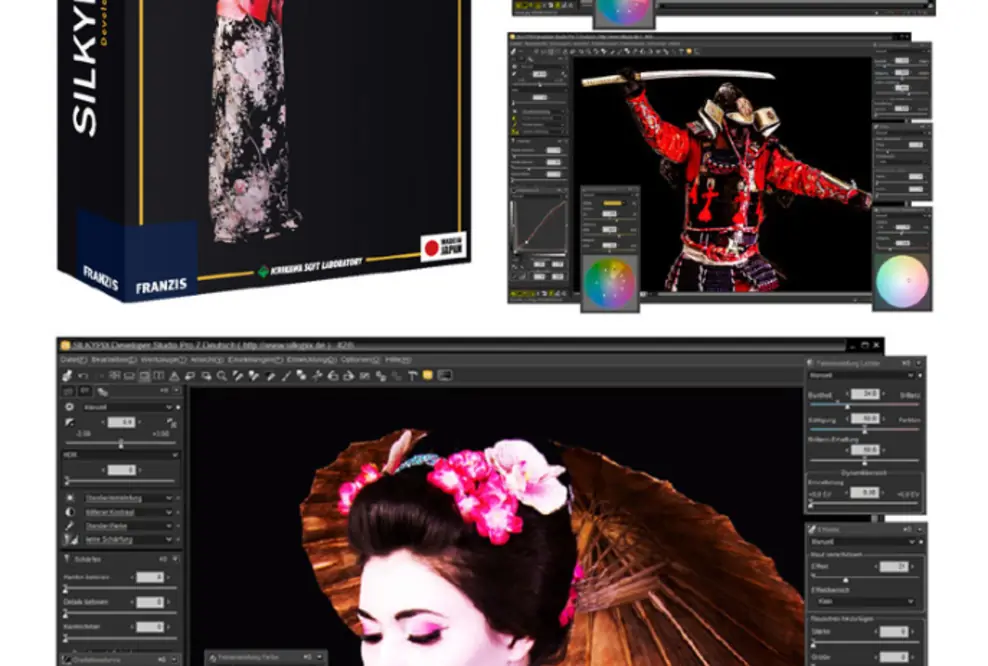Click the exposure gear icon beside Manuell
988x666 pixels.
69,408
